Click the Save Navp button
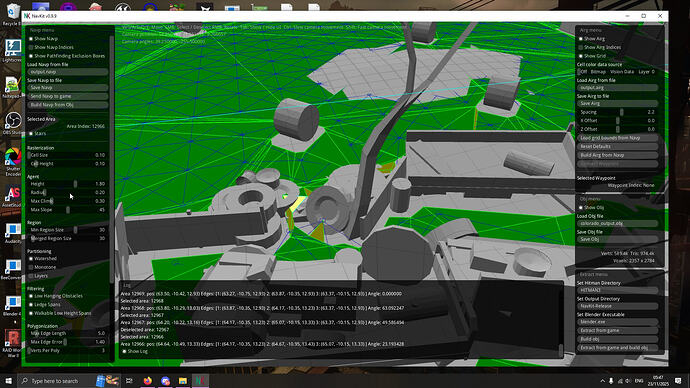This screenshot has height=388, width=690. 67,88
